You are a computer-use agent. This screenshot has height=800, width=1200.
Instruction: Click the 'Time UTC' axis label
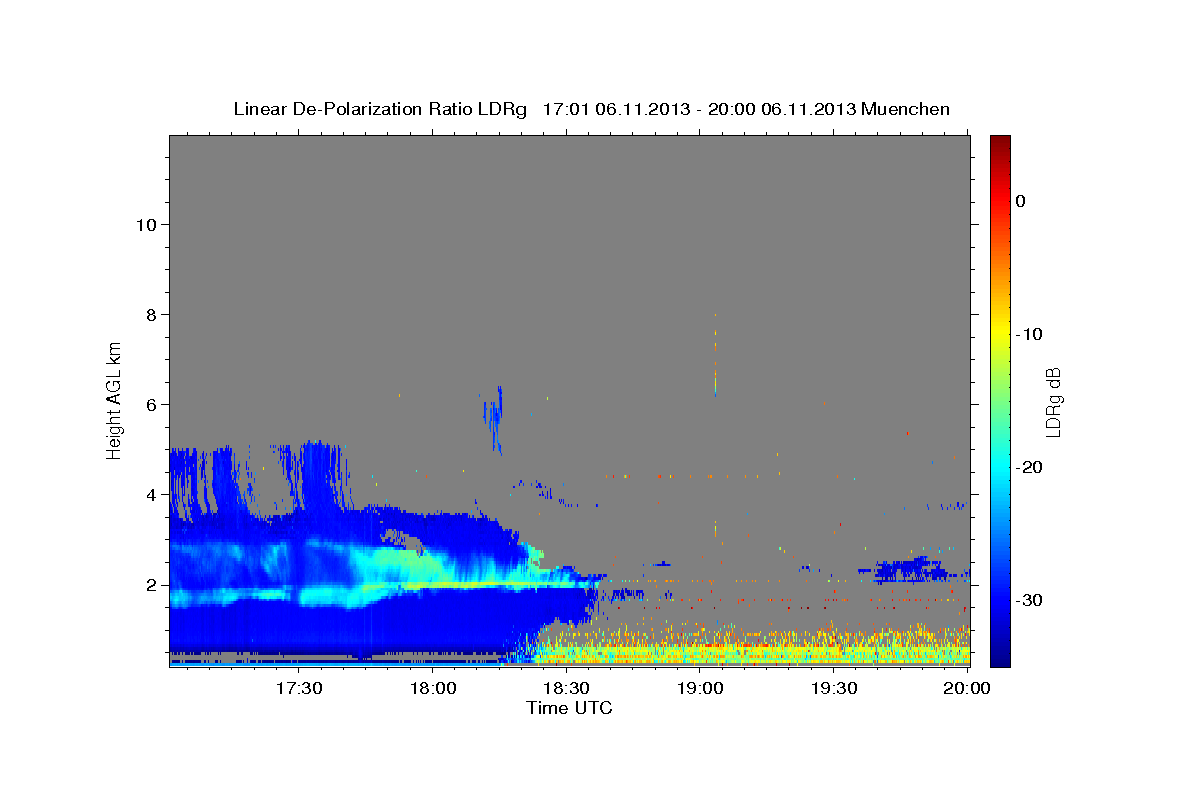(x=569, y=708)
